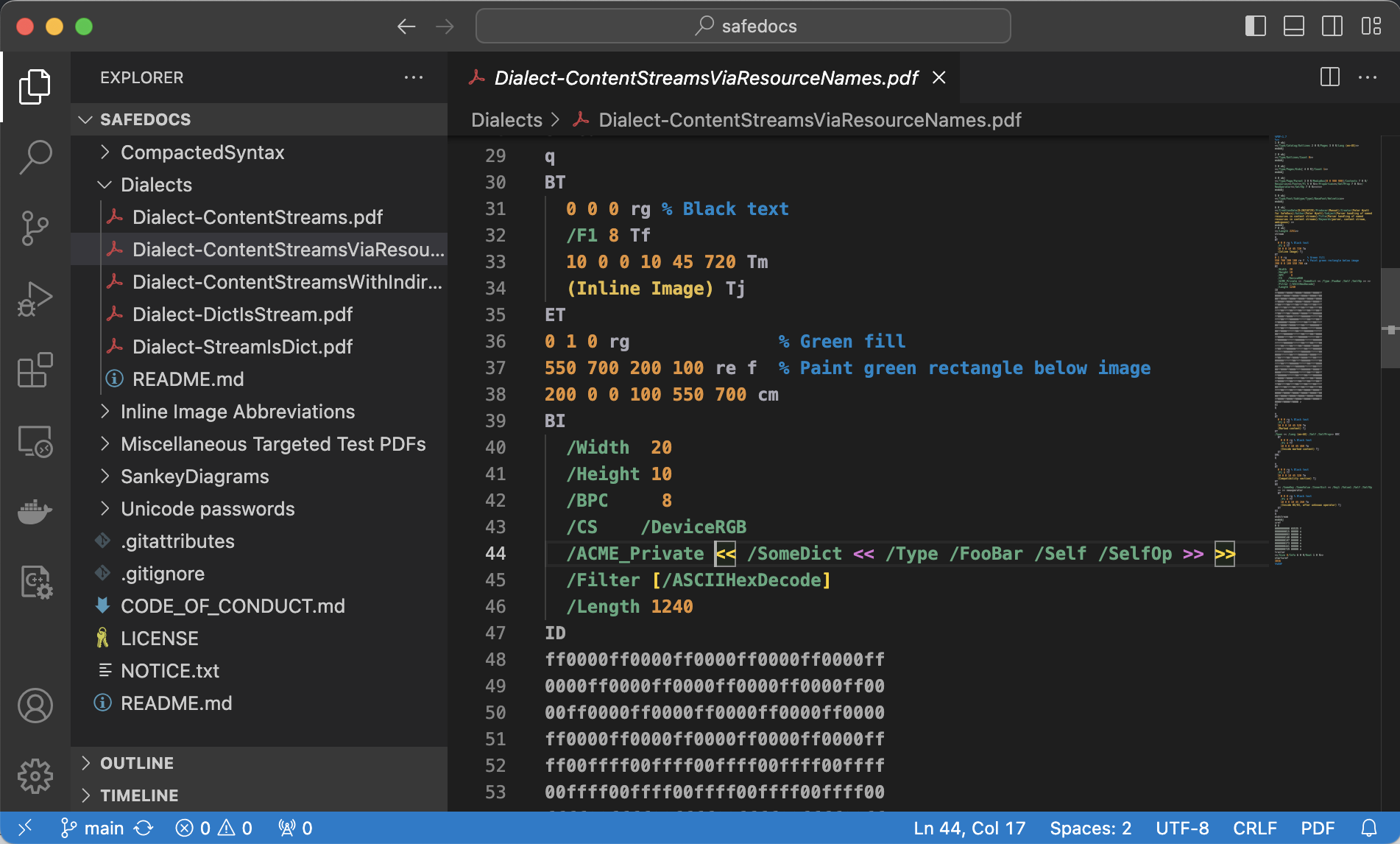Open the .gitattributes file

pyautogui.click(x=259, y=541)
